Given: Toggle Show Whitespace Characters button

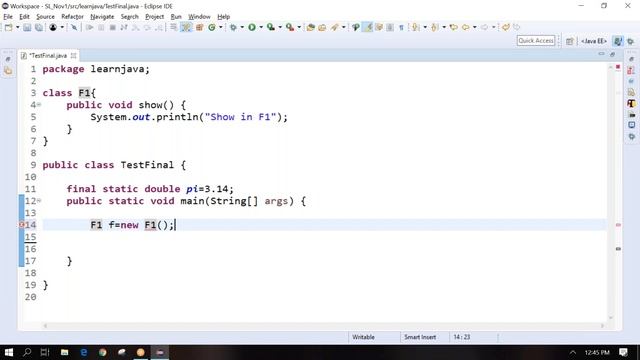Looking at the screenshot, I should 401,27.
